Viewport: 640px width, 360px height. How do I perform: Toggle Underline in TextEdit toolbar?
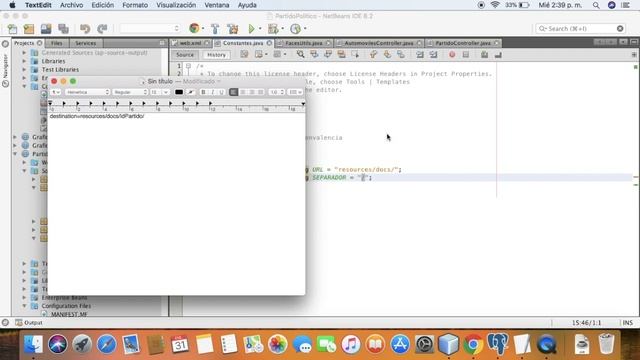click(x=221, y=92)
